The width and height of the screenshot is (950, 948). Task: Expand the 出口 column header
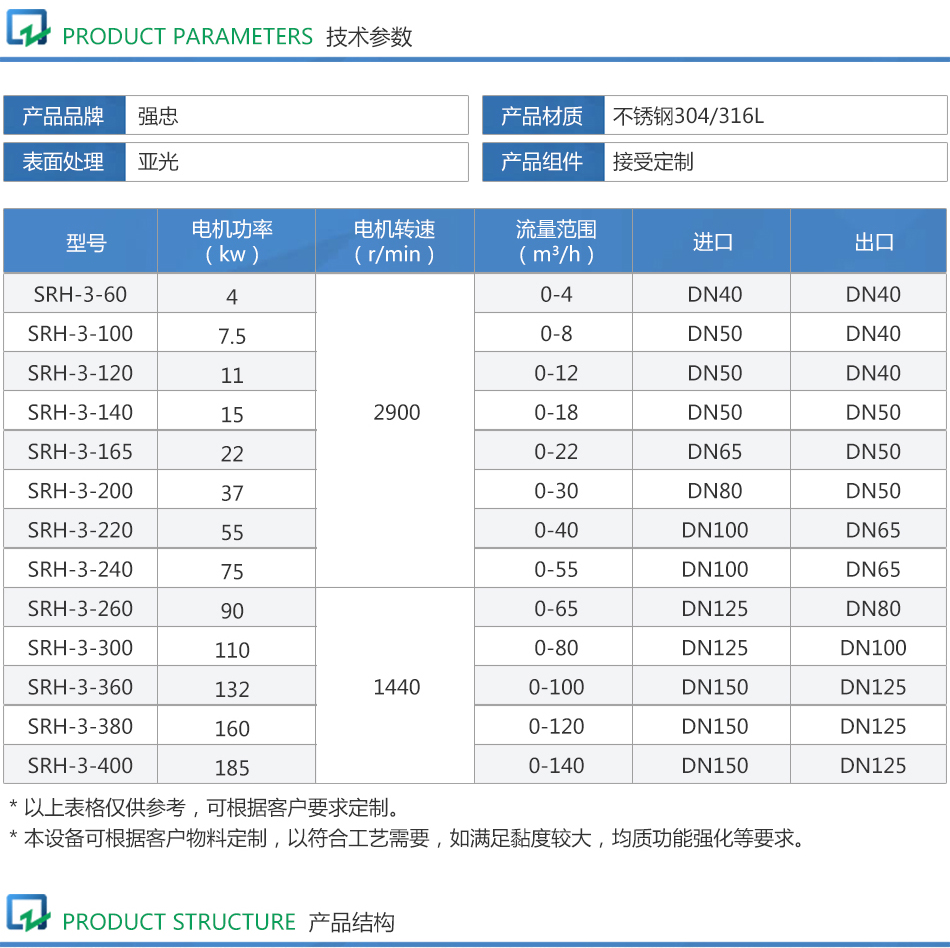[x=868, y=240]
